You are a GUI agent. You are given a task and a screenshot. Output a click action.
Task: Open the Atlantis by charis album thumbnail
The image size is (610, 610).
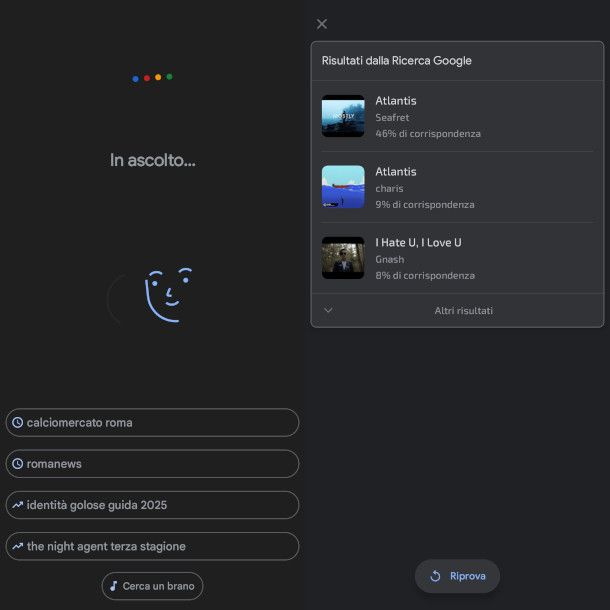point(343,187)
